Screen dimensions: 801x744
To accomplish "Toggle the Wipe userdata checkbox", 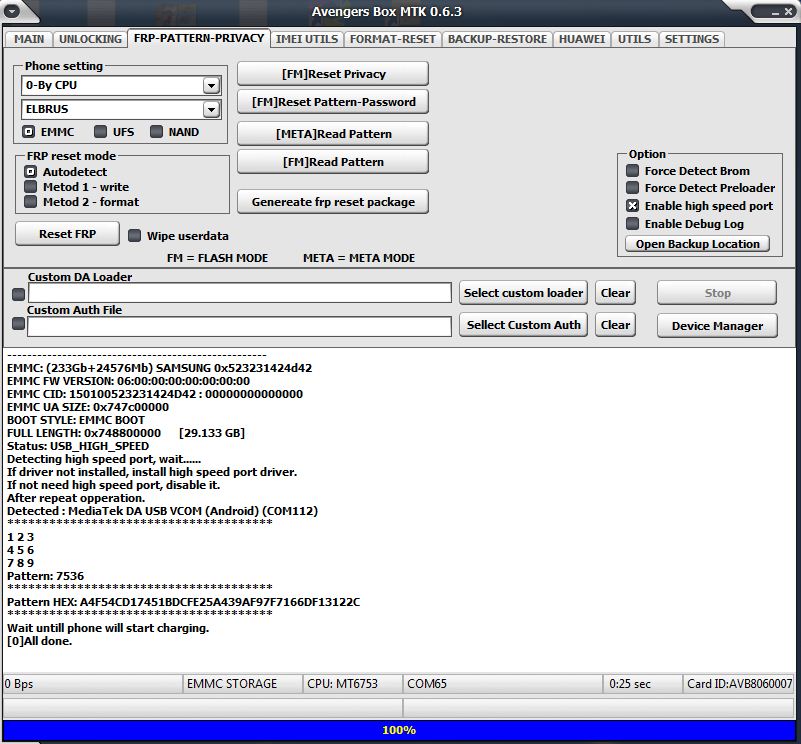I will click(x=134, y=236).
